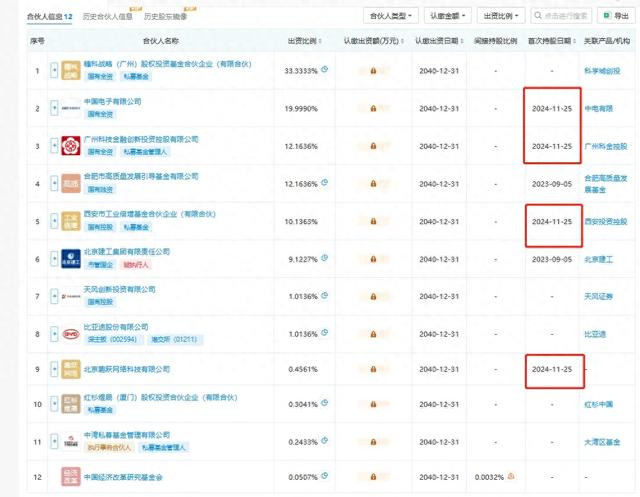The image size is (640, 497).
Task: Click the pie icon beside 9.1227%
Action: [x=324, y=258]
